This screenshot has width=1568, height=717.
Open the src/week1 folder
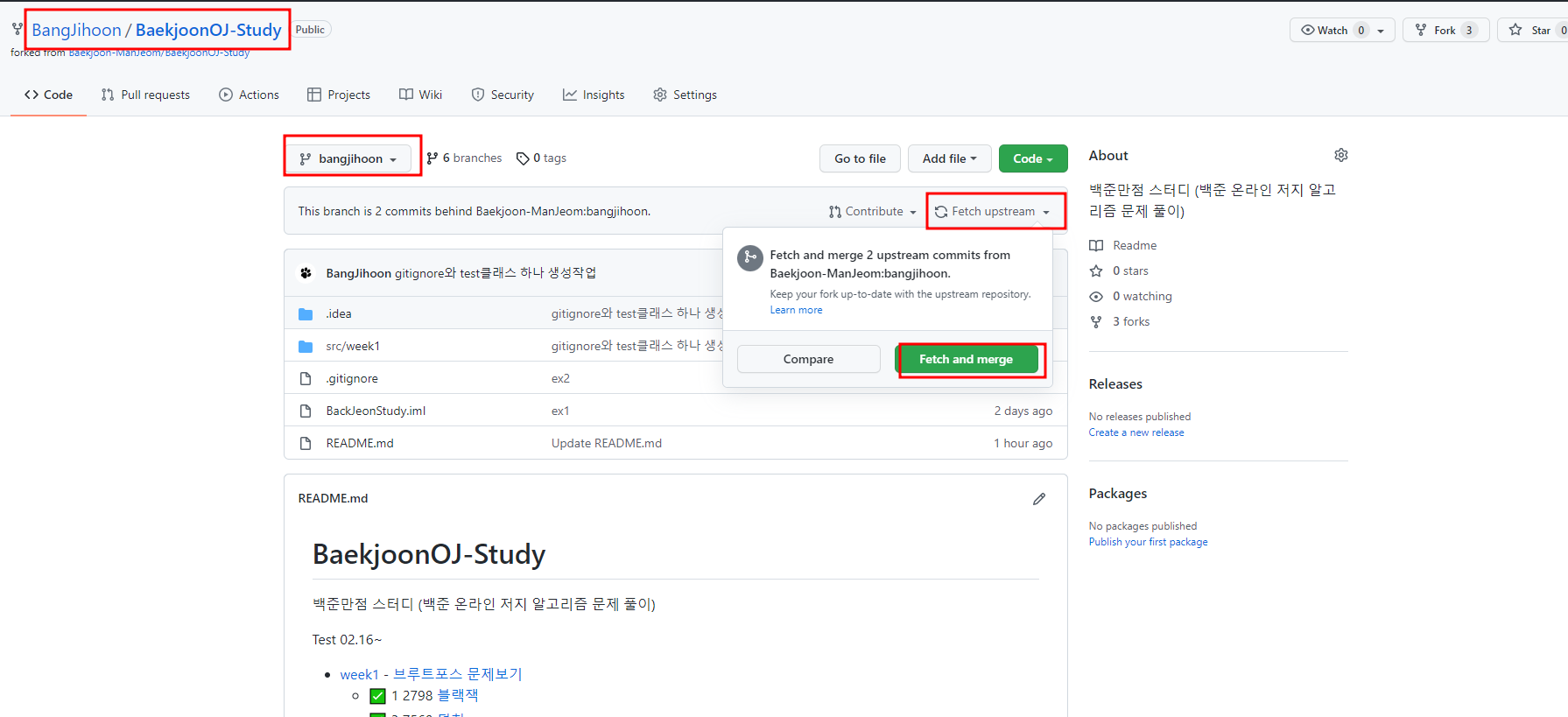pyautogui.click(x=353, y=346)
